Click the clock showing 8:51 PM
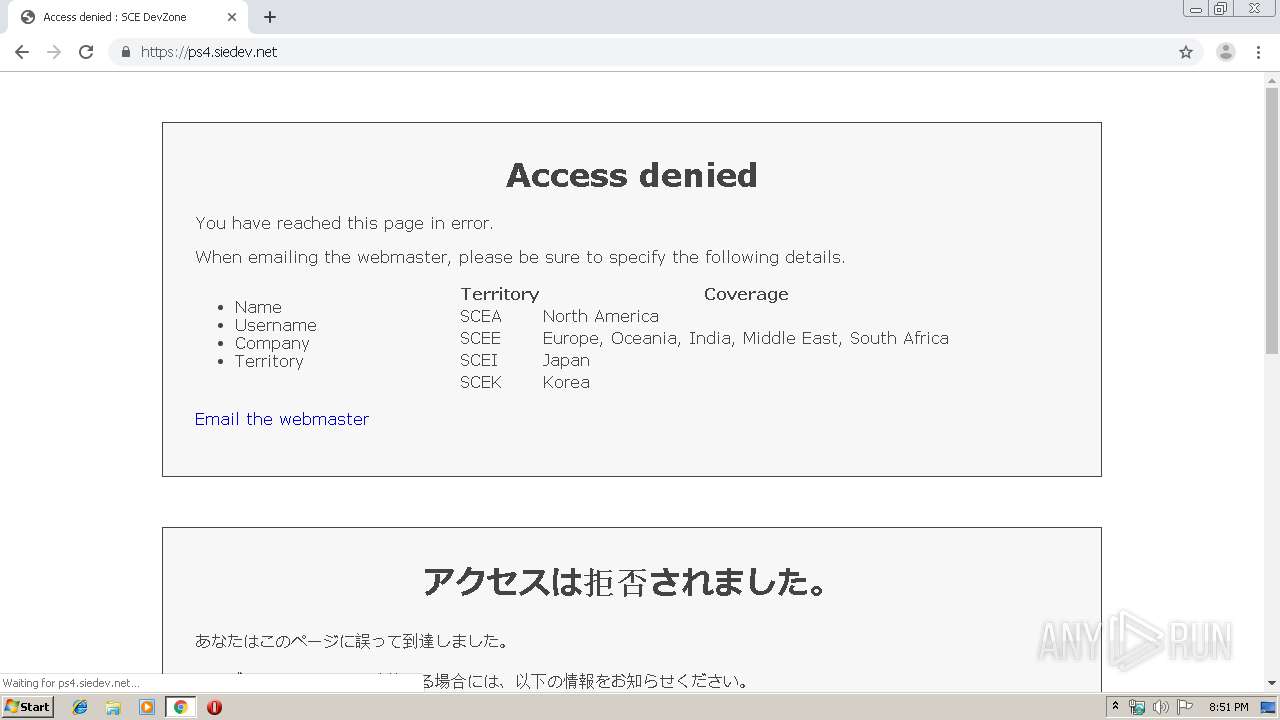 1228,707
